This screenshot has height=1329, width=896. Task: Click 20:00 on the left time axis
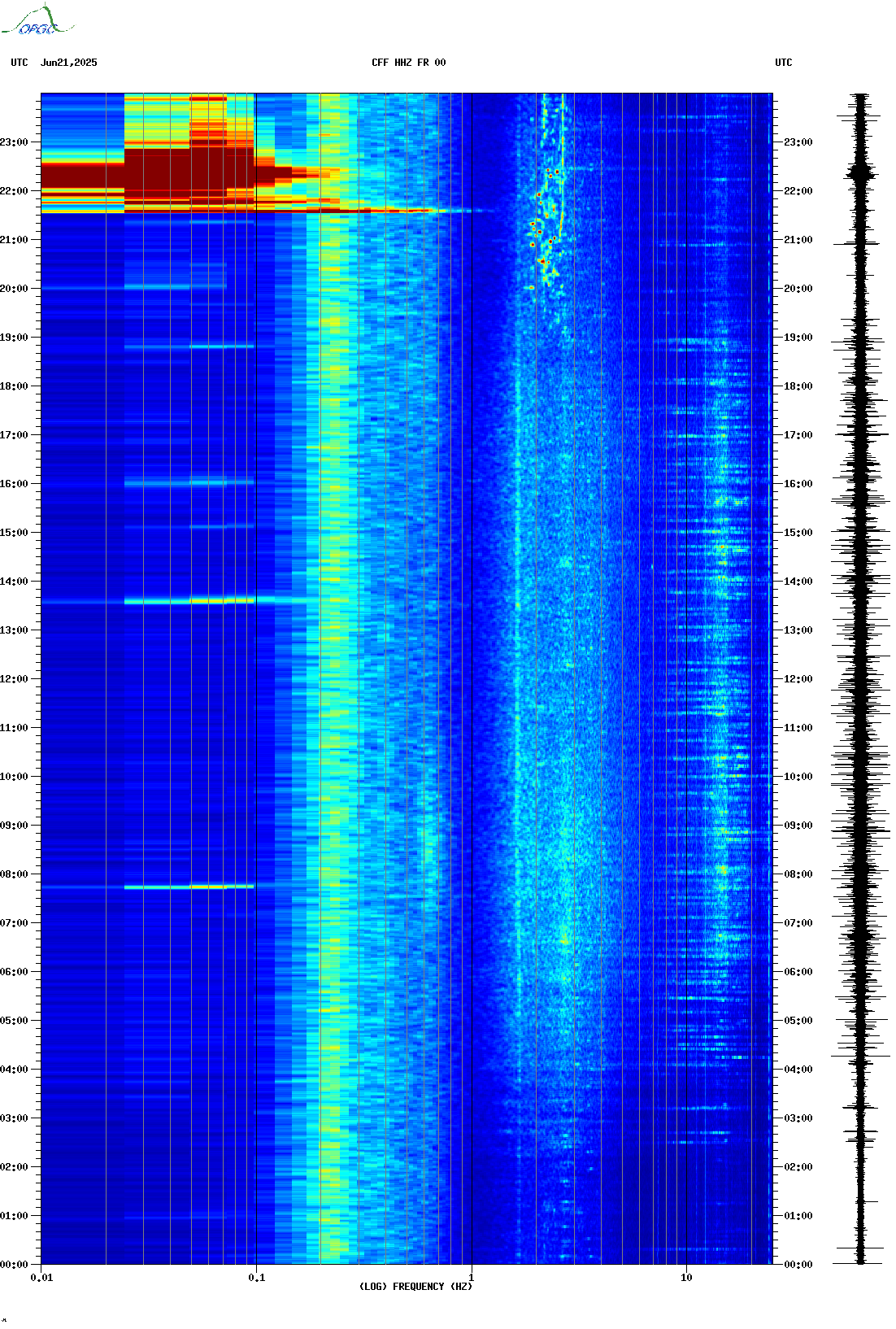point(14,289)
